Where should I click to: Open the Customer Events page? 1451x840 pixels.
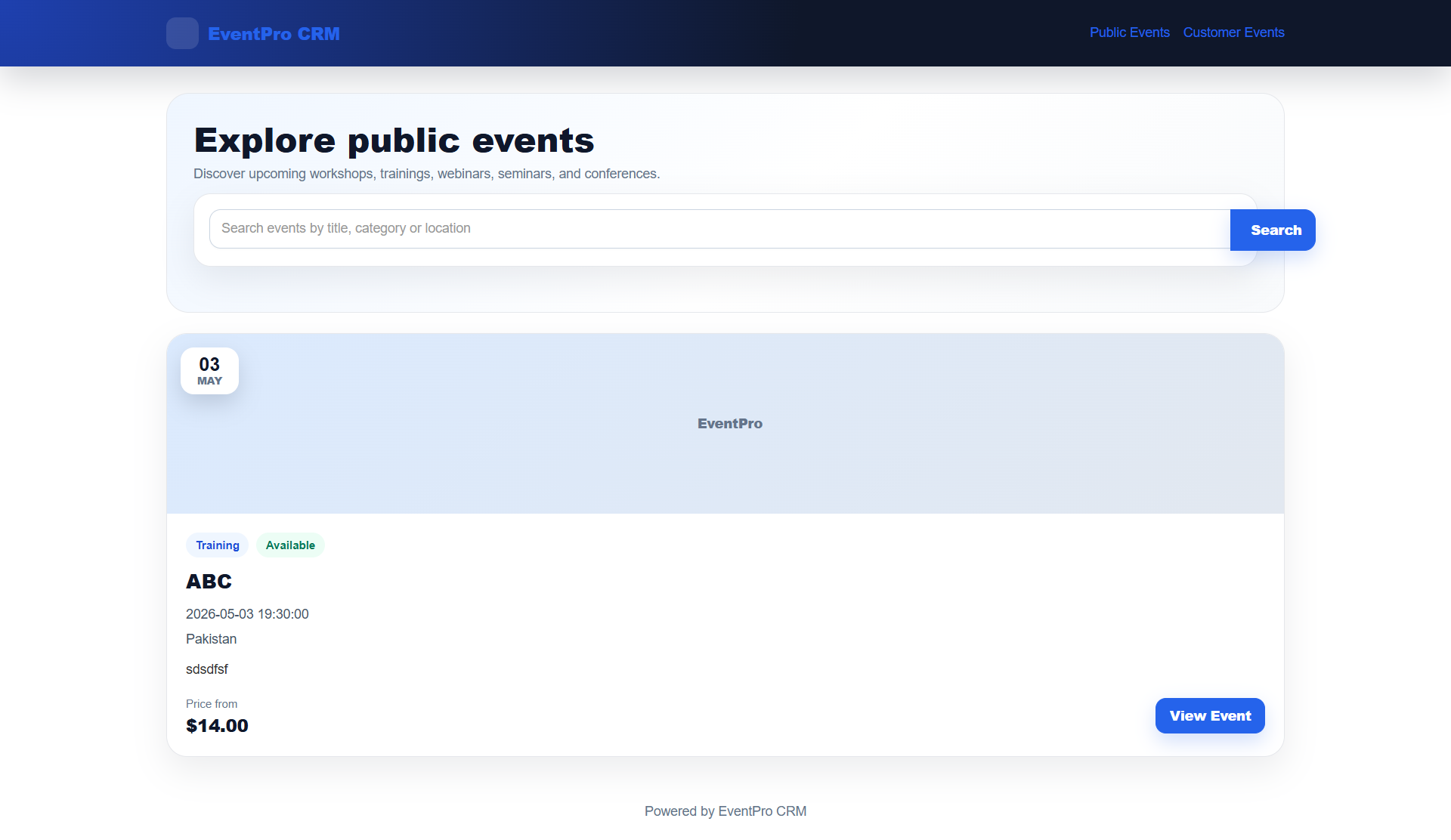click(1233, 32)
